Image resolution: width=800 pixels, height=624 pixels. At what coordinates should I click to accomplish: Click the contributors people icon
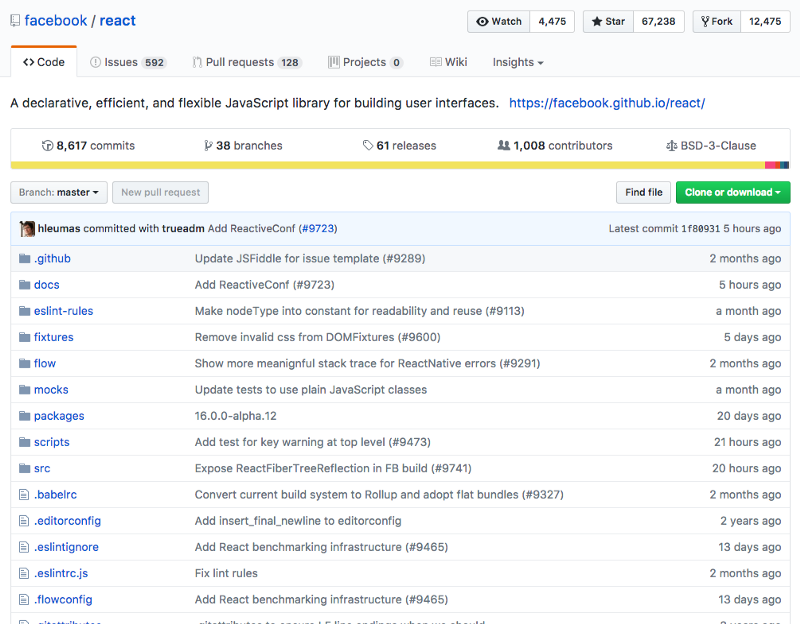tap(503, 145)
